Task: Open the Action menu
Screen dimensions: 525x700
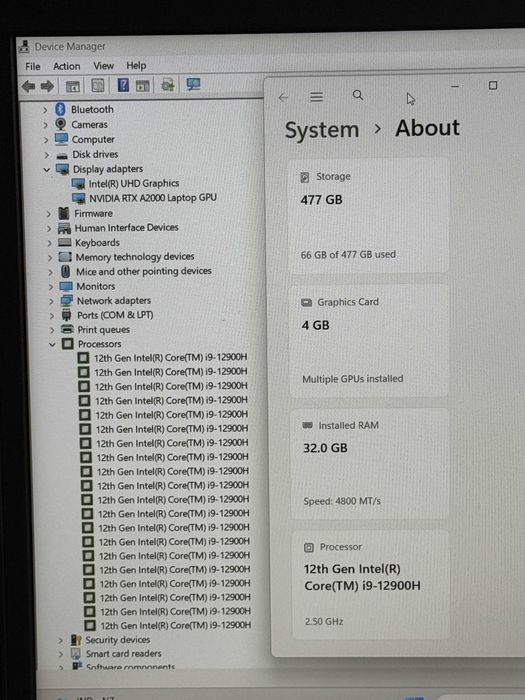Action: 67,66
